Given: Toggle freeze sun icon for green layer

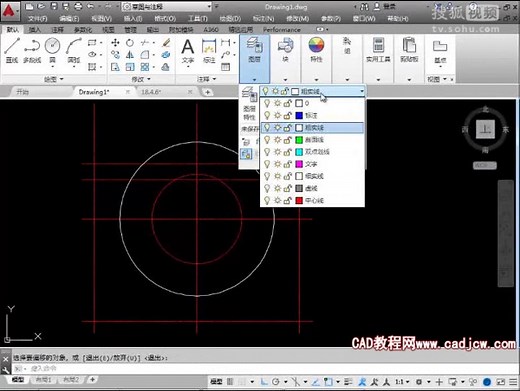Looking at the screenshot, I should 277,140.
